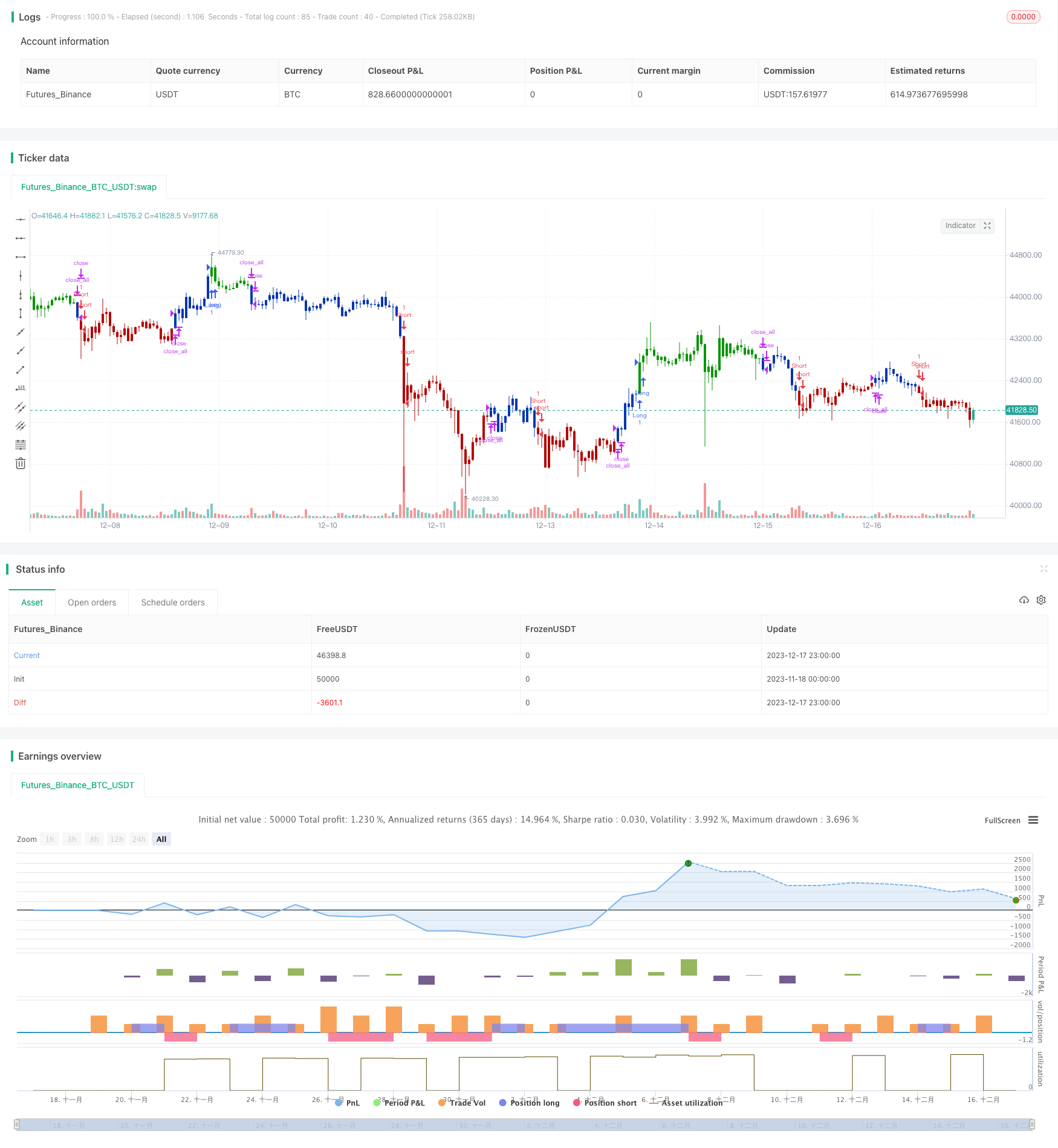Click the Diff row label in asset table
Viewport: 1058px width, 1148px height.
[20, 703]
